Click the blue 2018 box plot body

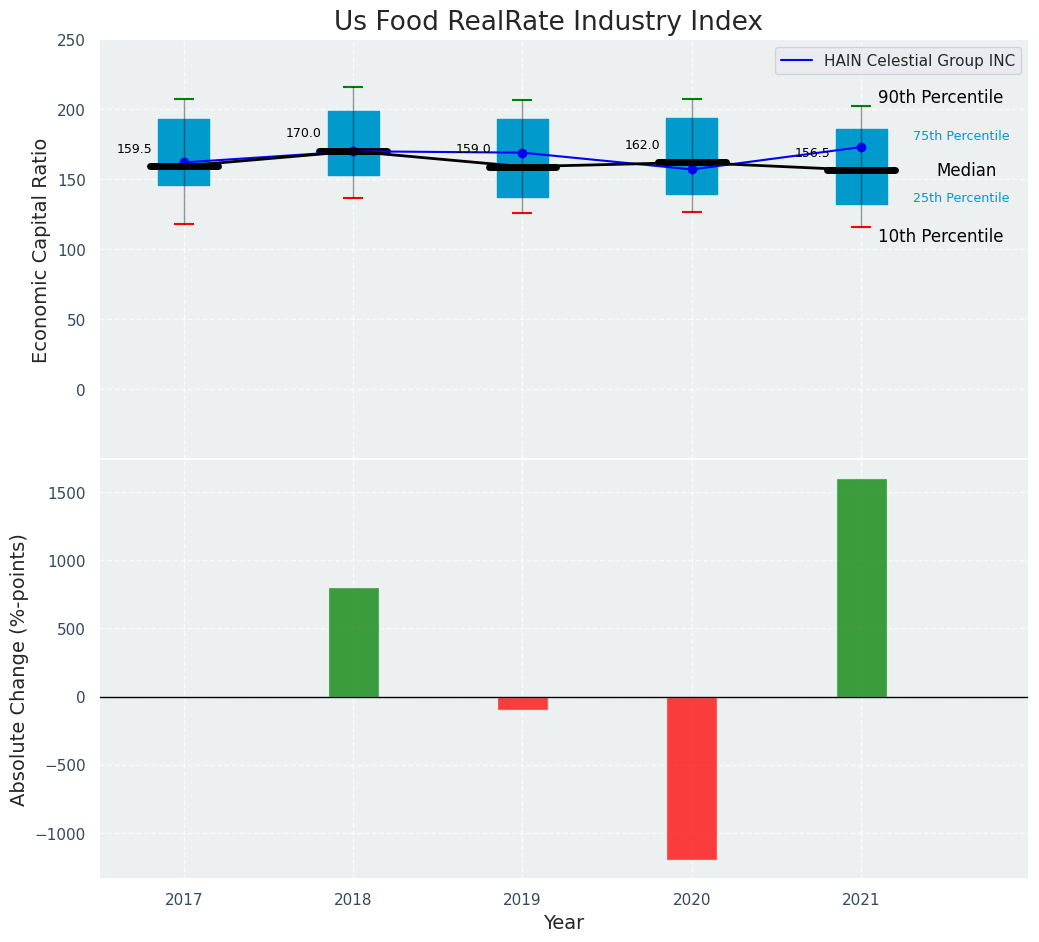(354, 130)
